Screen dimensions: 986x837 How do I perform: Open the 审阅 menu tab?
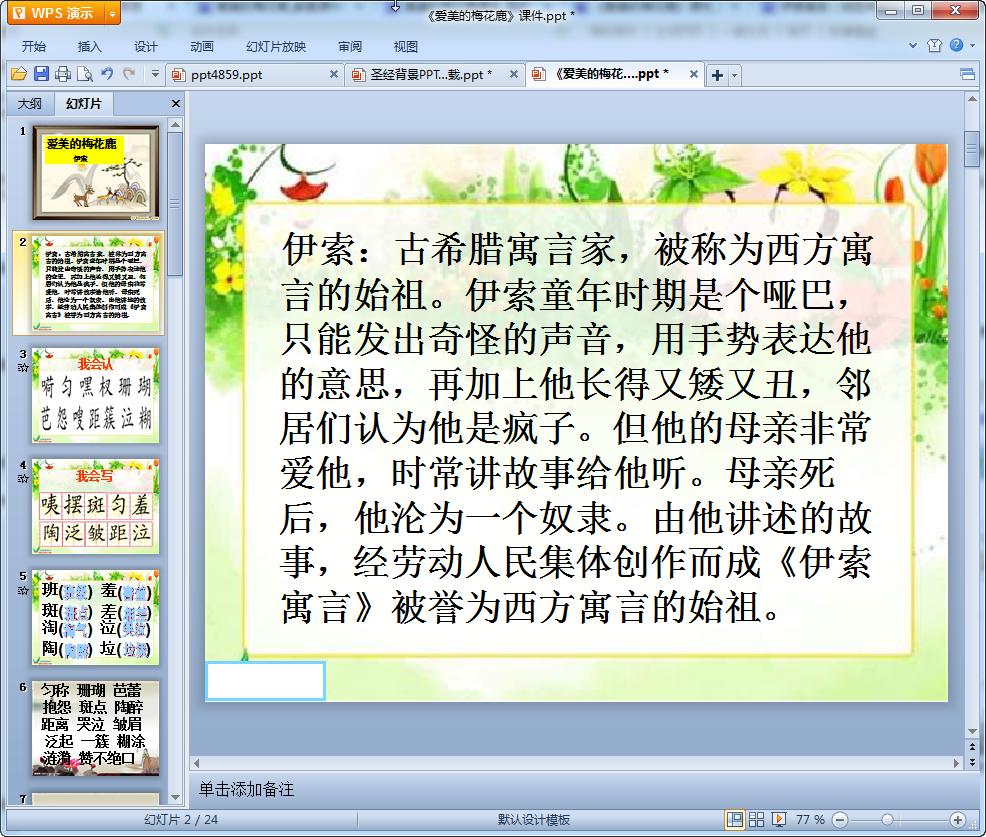[x=350, y=47]
